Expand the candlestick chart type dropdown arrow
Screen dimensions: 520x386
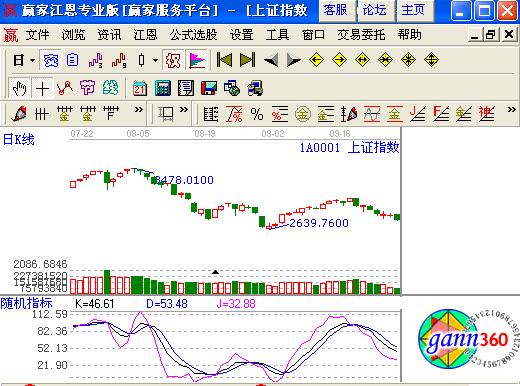(x=155, y=60)
